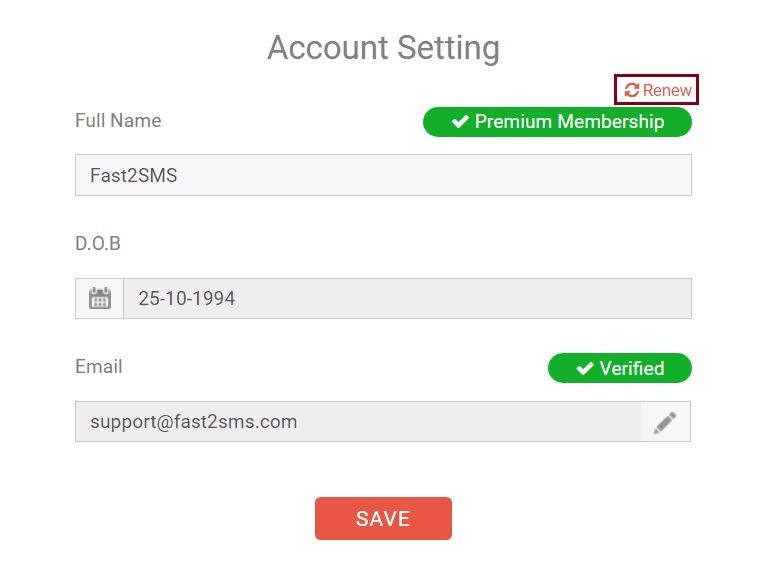The image size is (771, 579).
Task: Click the D.O.B field label
Action: coord(98,243)
